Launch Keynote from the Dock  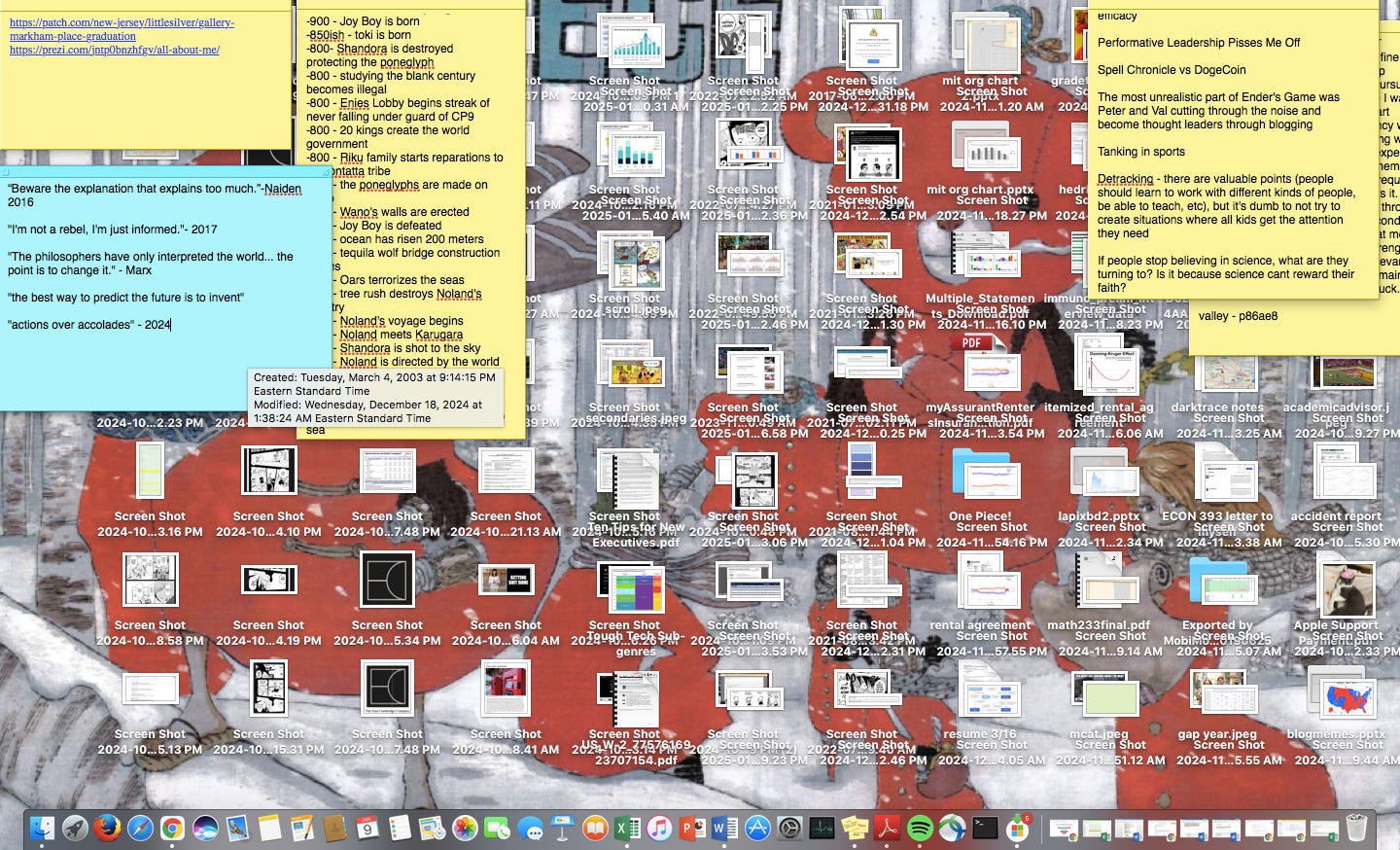563,829
